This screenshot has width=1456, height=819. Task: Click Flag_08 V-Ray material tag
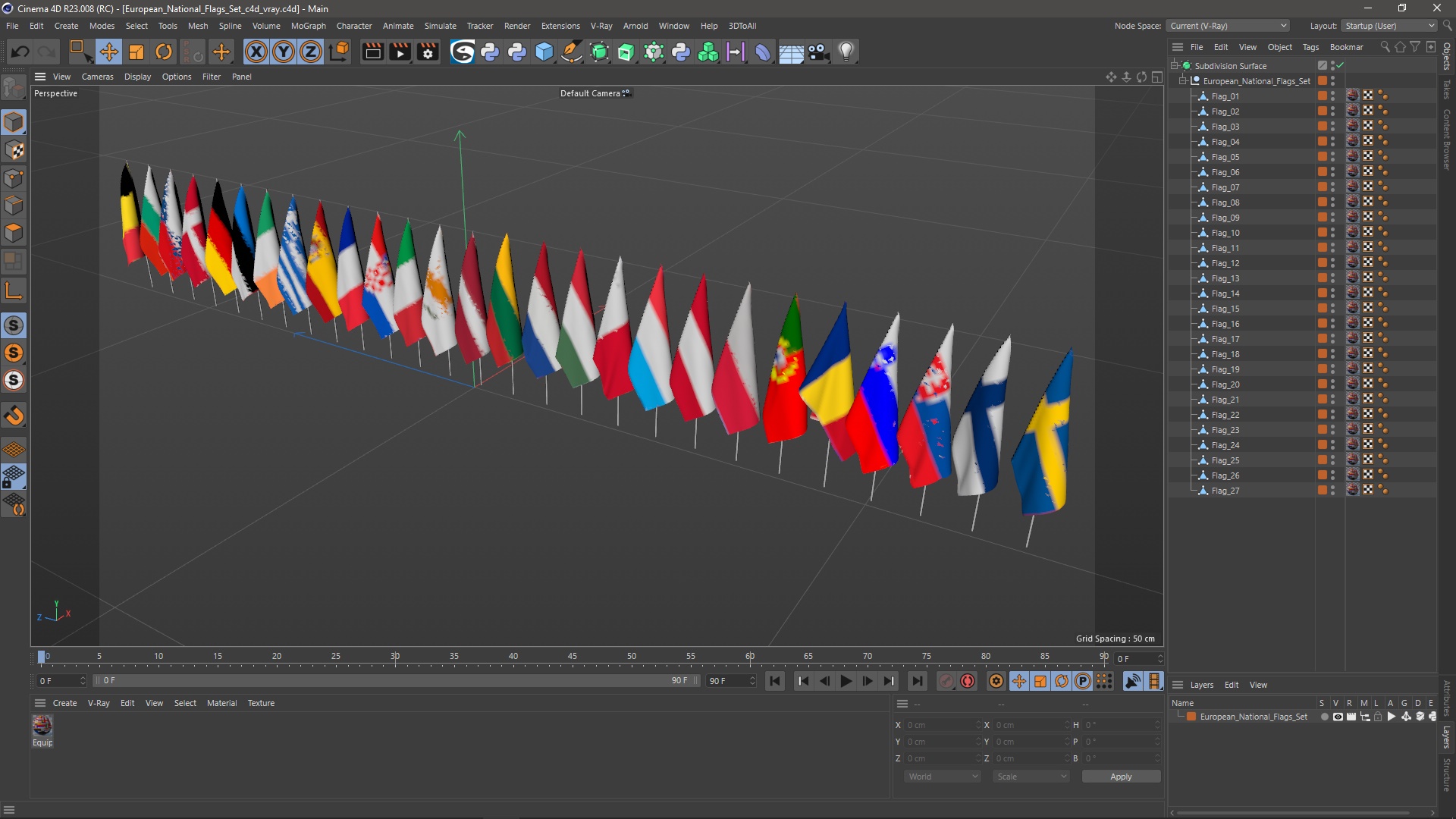pos(1352,202)
